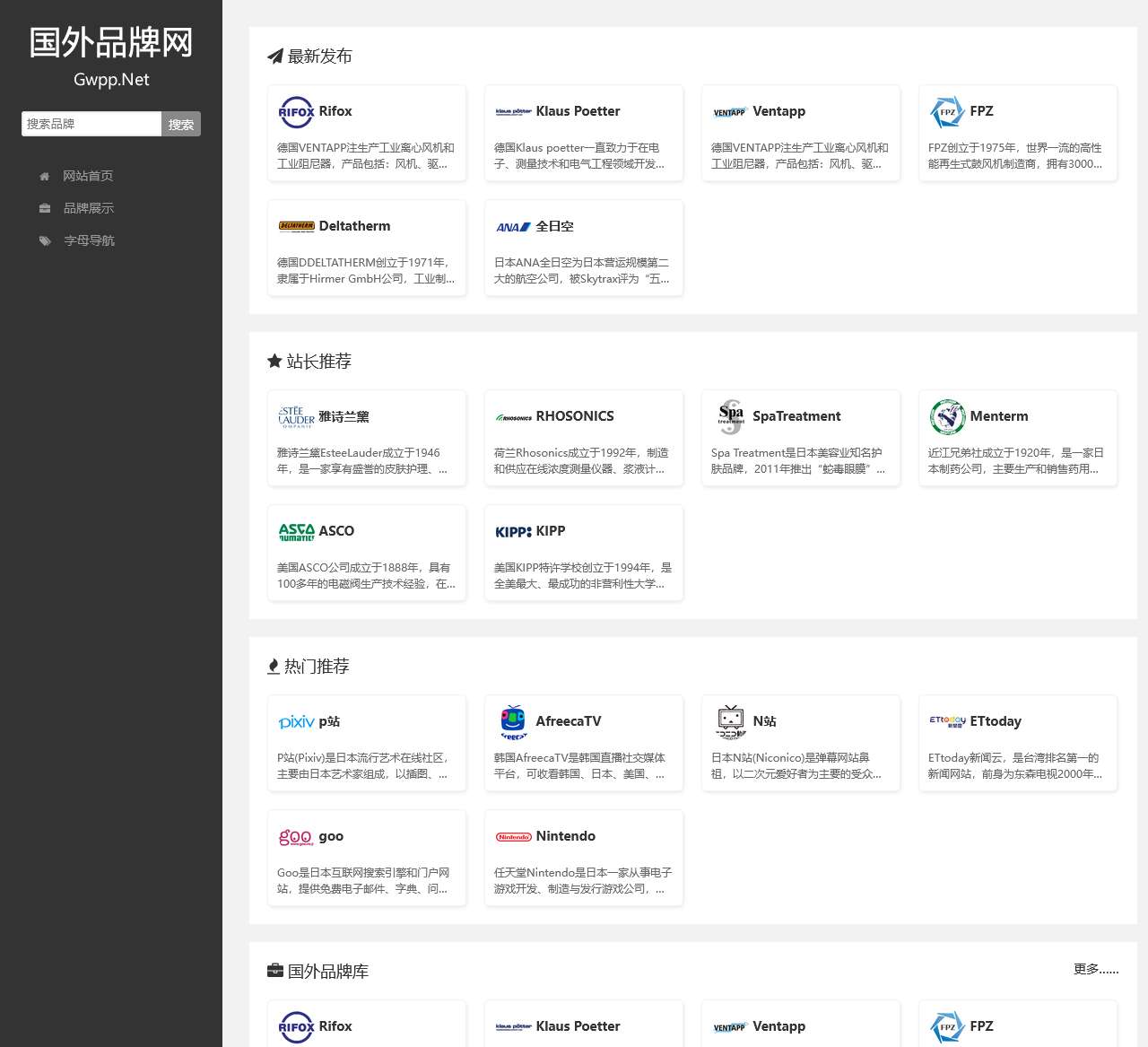This screenshot has height=1047, width=1148.
Task: Open 品牌展示 sidebar menu item
Action: [88, 208]
